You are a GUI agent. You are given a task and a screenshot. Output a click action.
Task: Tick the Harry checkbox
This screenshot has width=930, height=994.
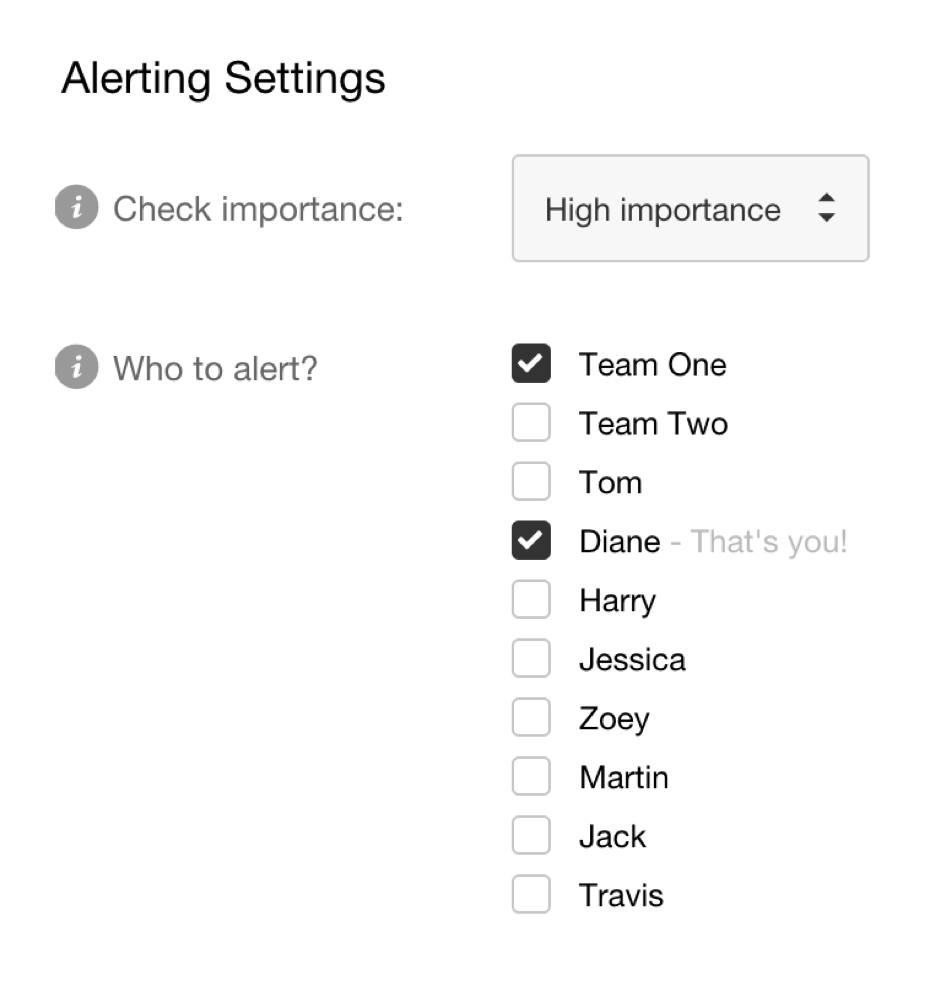point(531,601)
